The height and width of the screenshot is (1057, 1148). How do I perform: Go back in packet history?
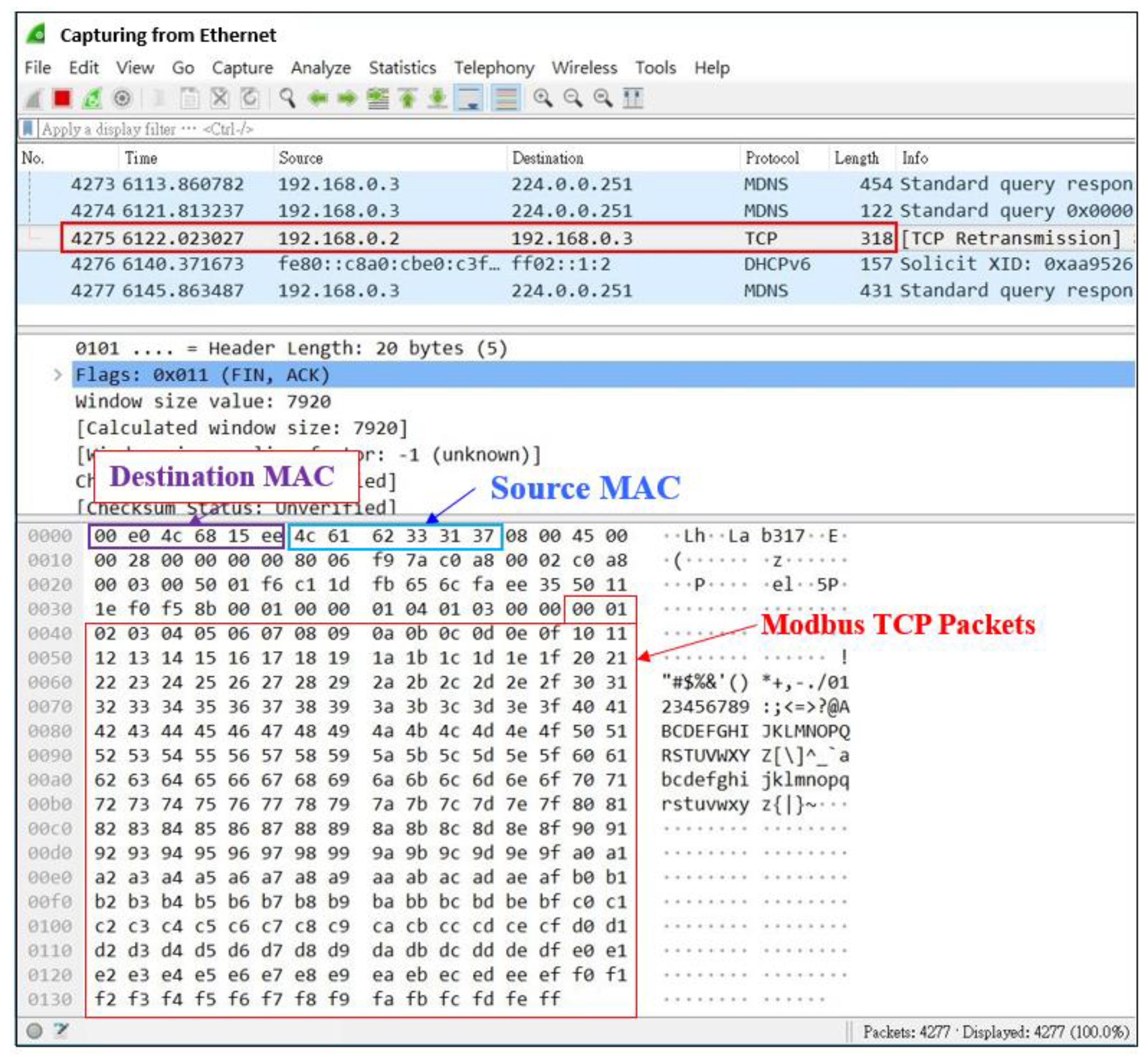(318, 98)
